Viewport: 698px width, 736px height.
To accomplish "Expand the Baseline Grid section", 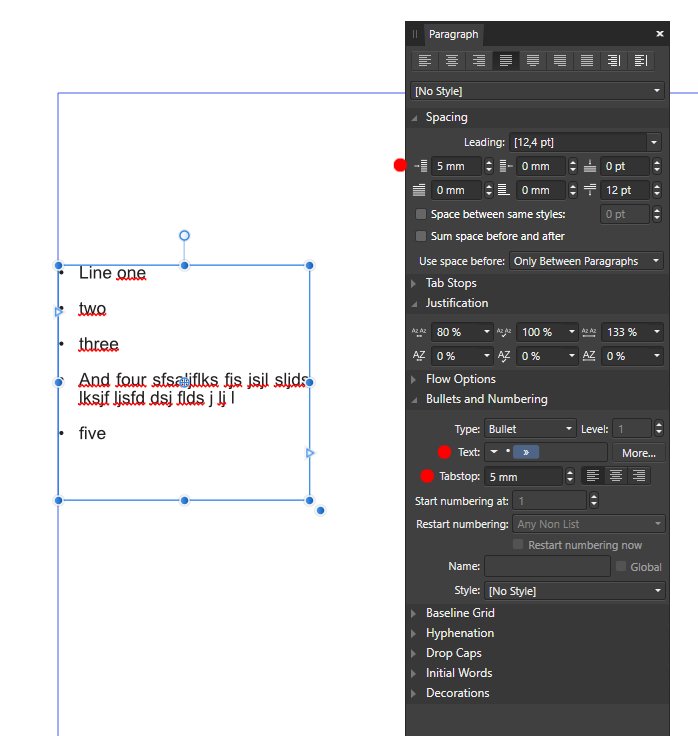I will (414, 613).
